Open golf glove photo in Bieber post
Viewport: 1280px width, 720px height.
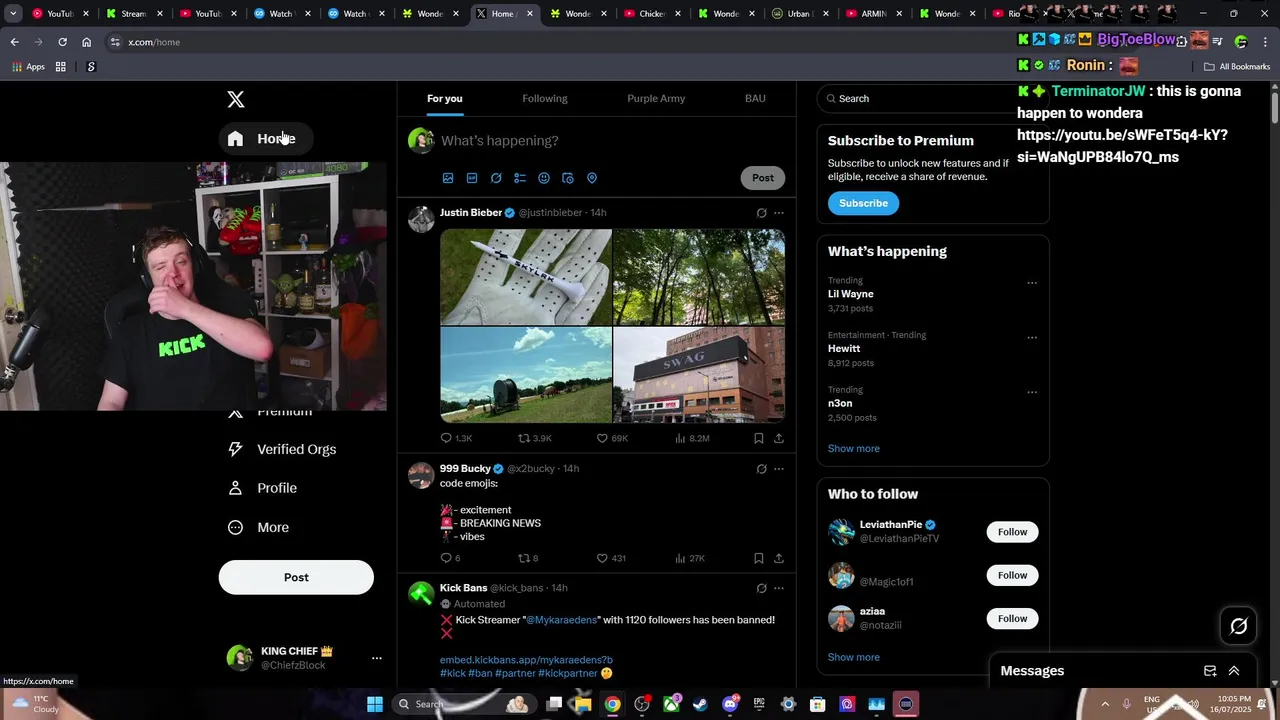526,277
